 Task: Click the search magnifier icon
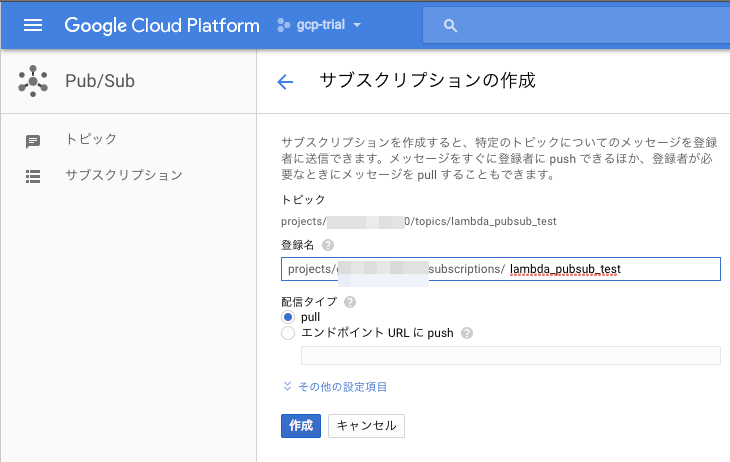(x=450, y=26)
